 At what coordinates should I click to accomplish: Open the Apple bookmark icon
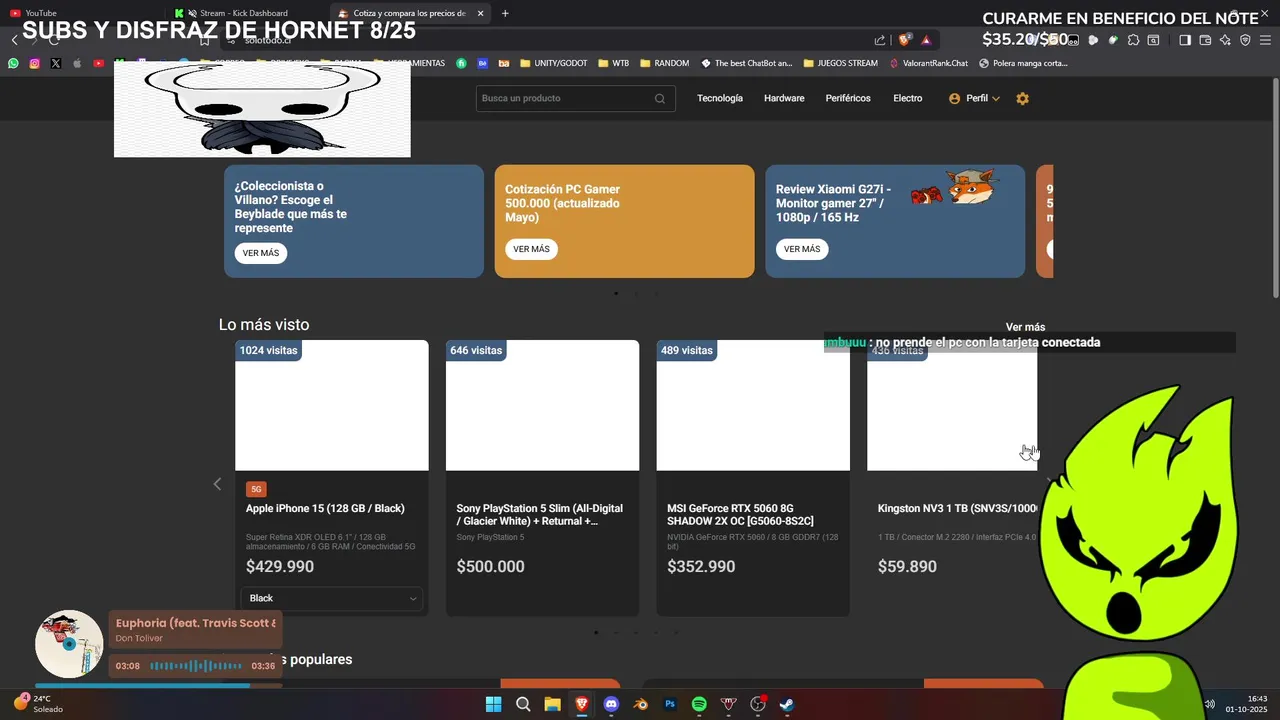click(77, 63)
